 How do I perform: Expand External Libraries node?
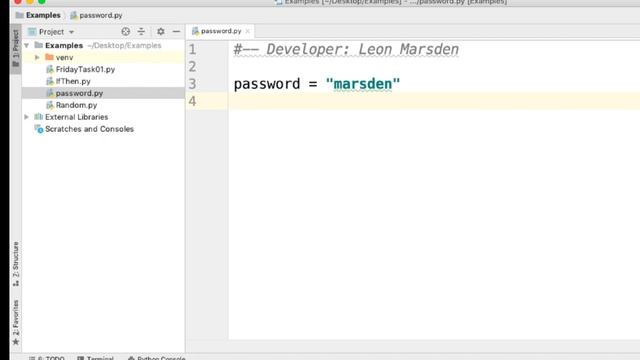tap(27, 117)
